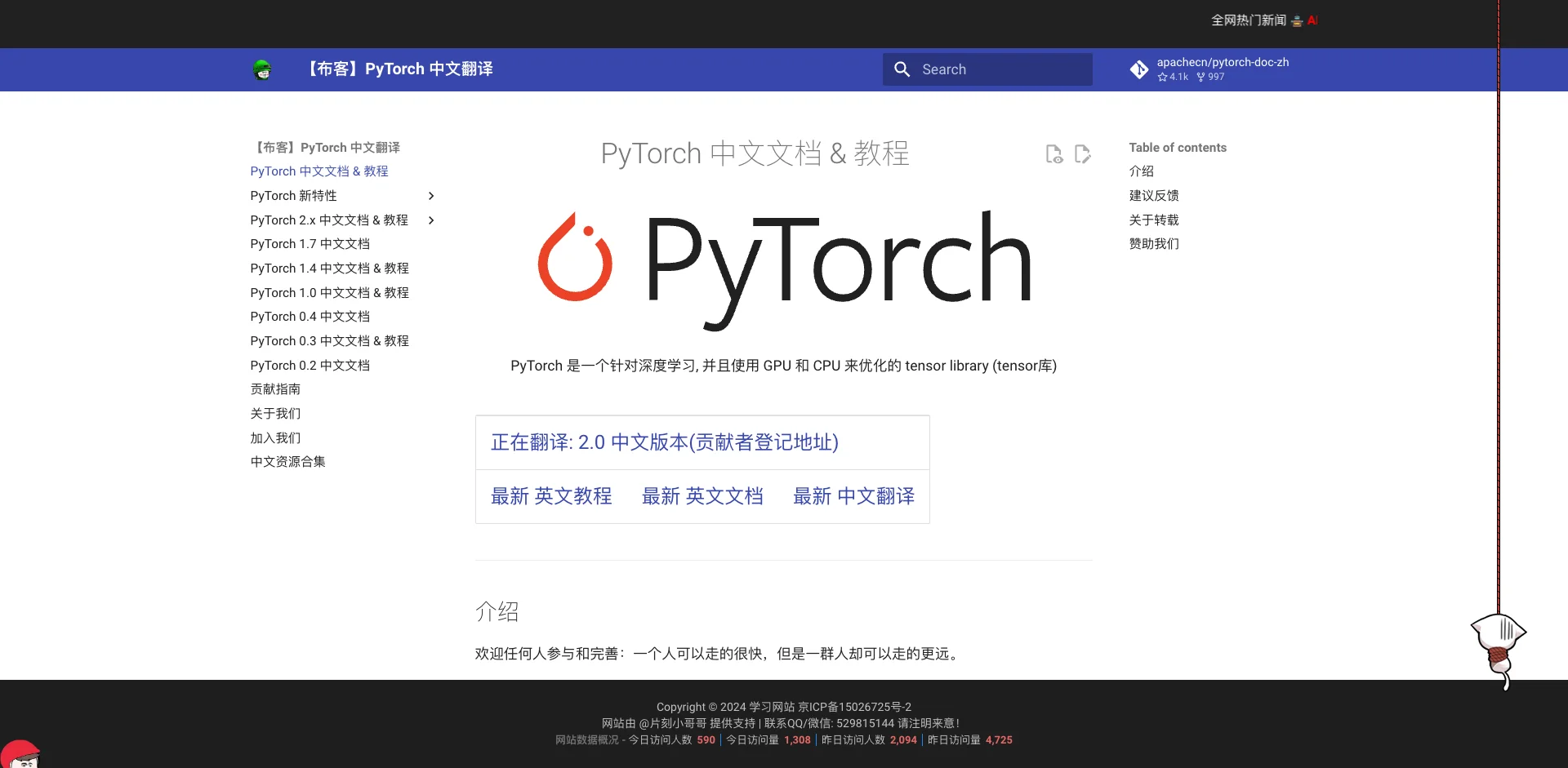1568x768 pixels.
Task: Open PyTorch 1.0 中文文档 & 教程 entry
Action: click(x=329, y=293)
